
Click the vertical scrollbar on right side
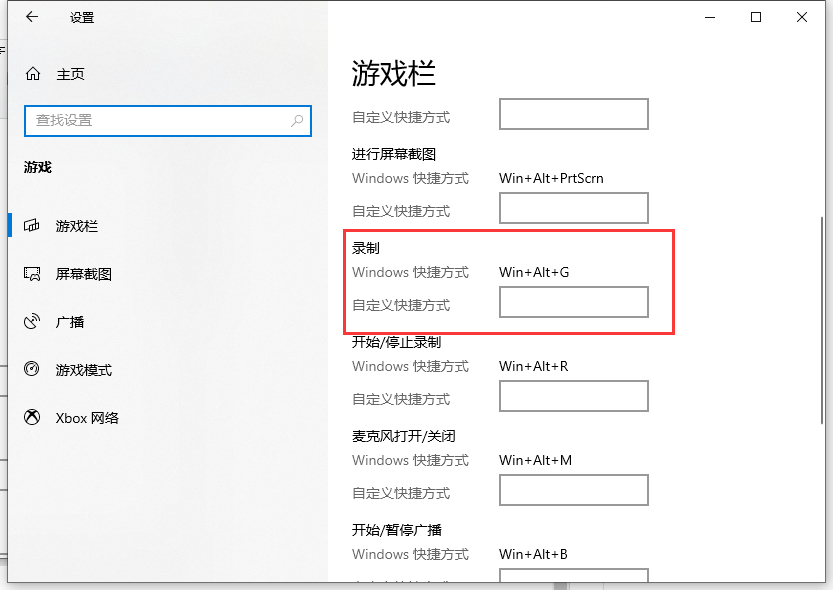click(821, 300)
